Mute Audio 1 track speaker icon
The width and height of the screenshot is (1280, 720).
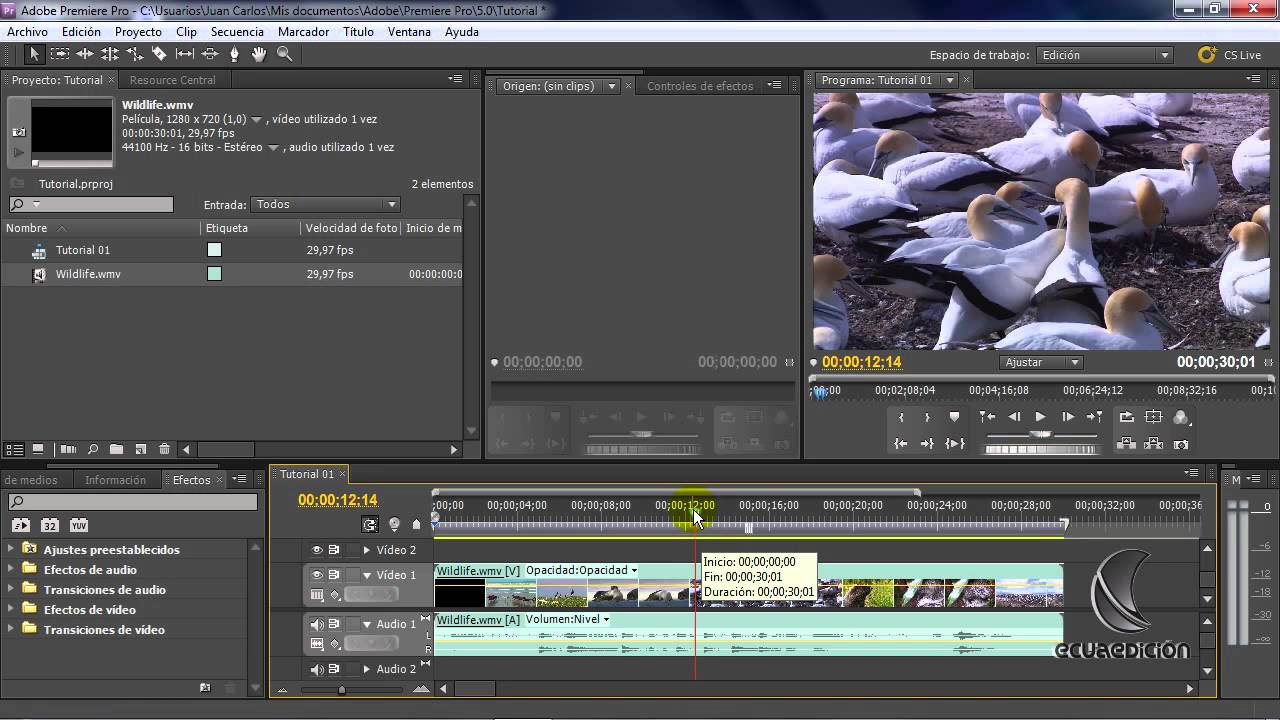point(317,624)
